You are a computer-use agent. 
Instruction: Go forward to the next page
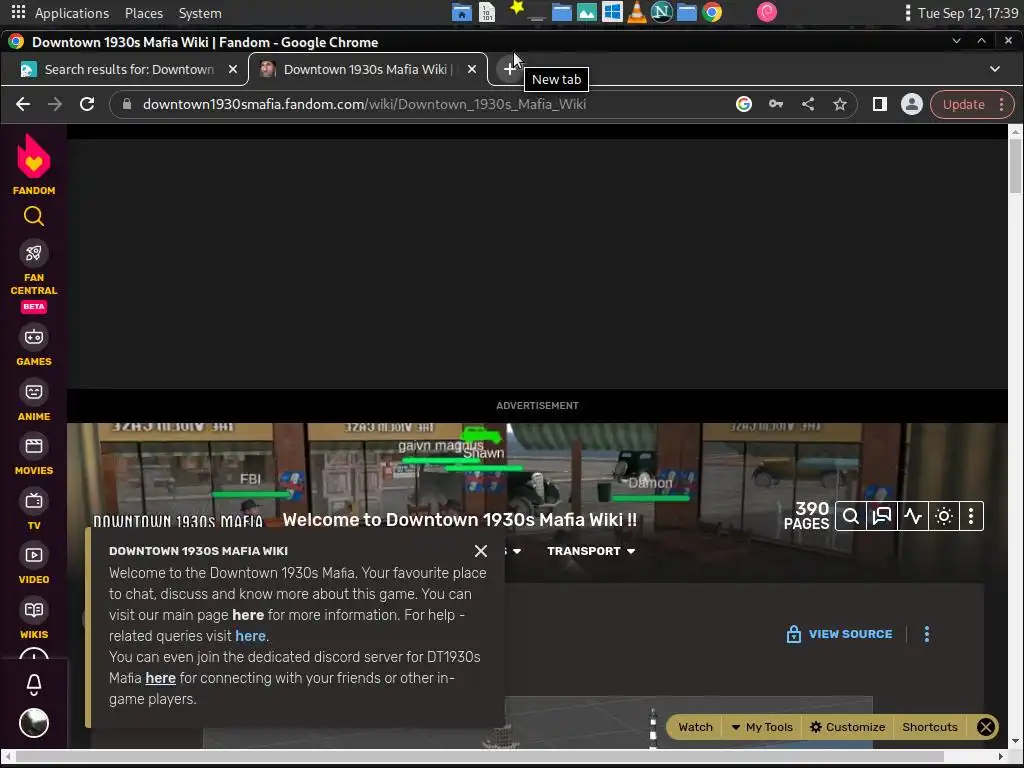55,104
